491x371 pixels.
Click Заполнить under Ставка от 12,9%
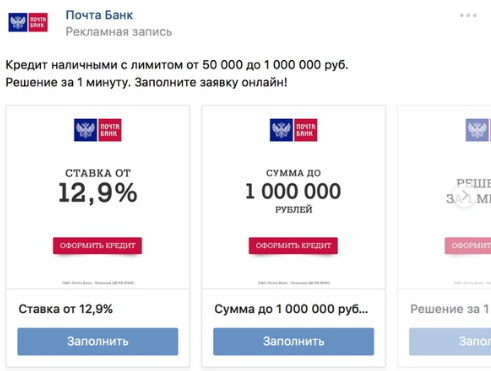(98, 341)
